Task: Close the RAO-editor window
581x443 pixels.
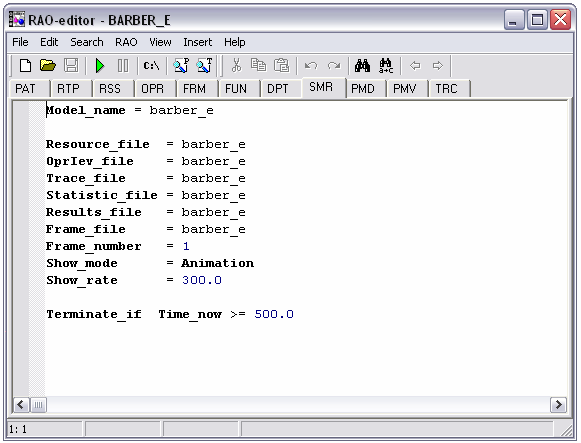Action: [x=560, y=19]
